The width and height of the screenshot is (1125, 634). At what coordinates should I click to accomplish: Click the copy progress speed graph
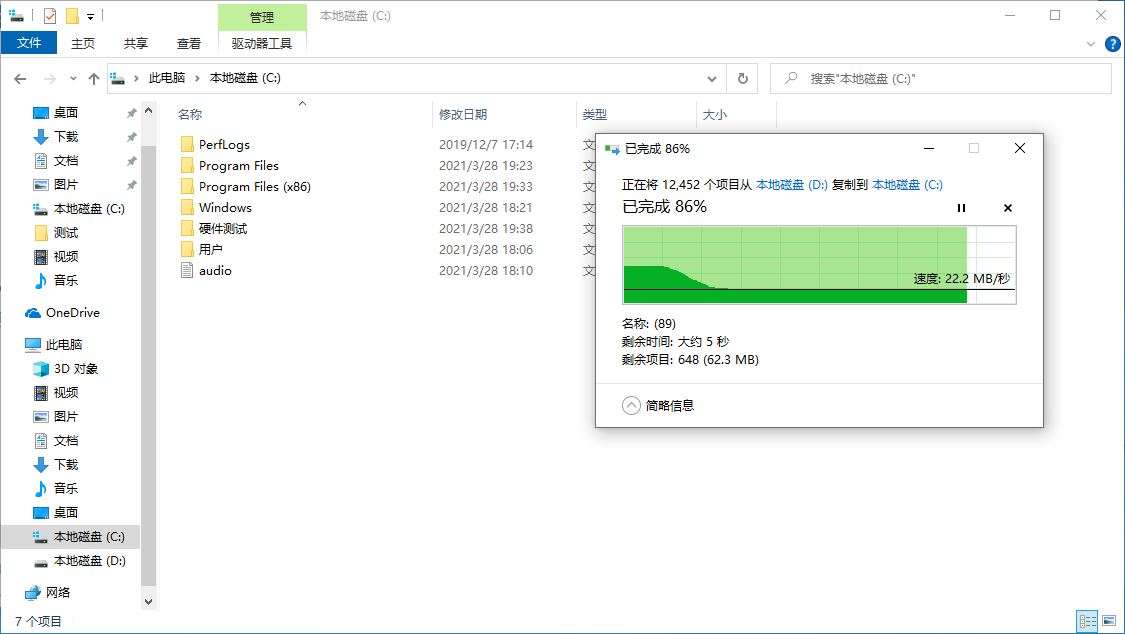[819, 265]
